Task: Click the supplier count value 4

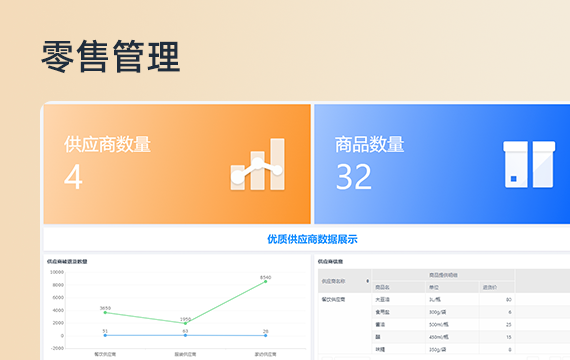Action: click(x=73, y=177)
